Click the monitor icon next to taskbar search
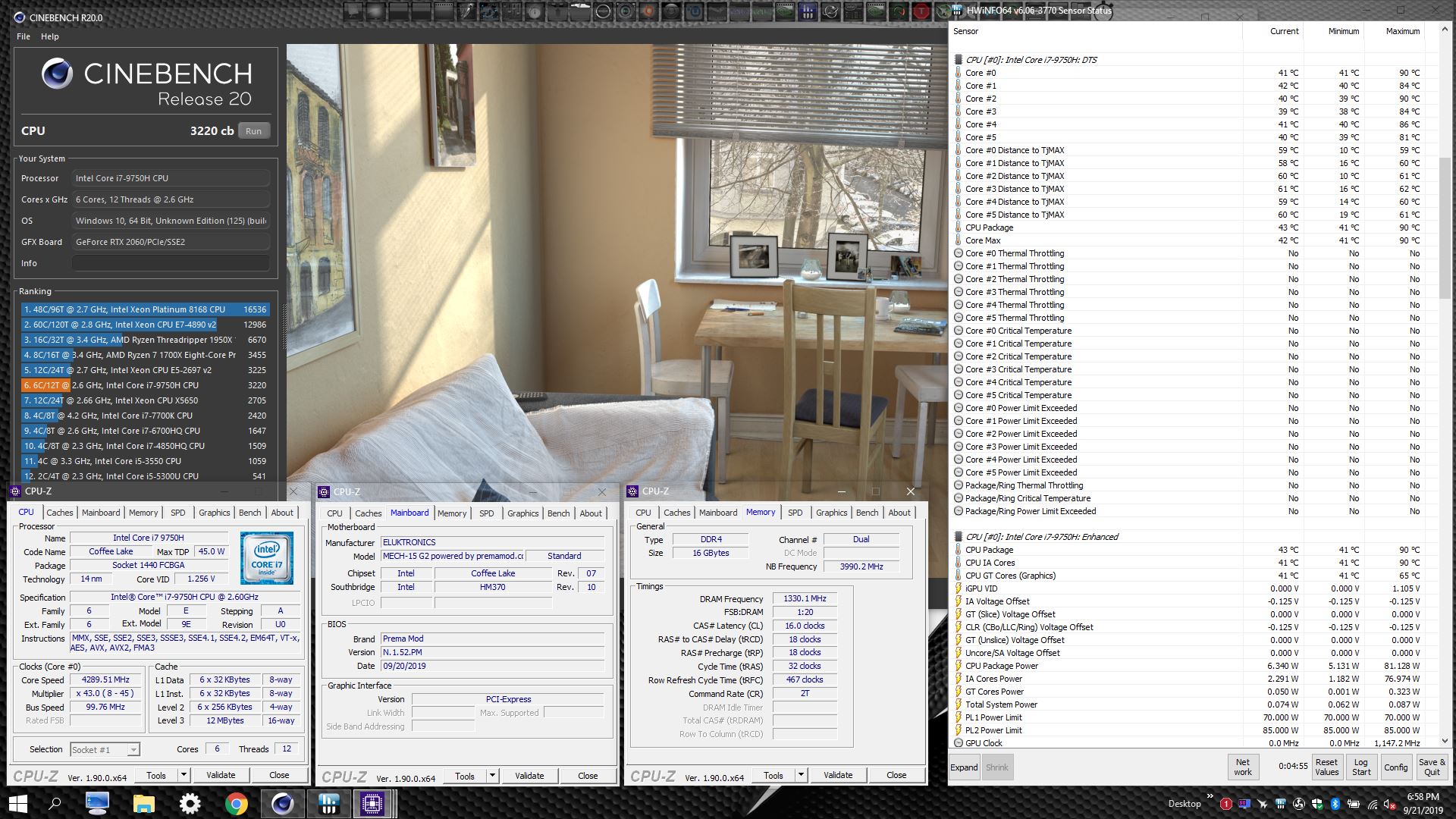The height and width of the screenshot is (819, 1456). click(97, 803)
